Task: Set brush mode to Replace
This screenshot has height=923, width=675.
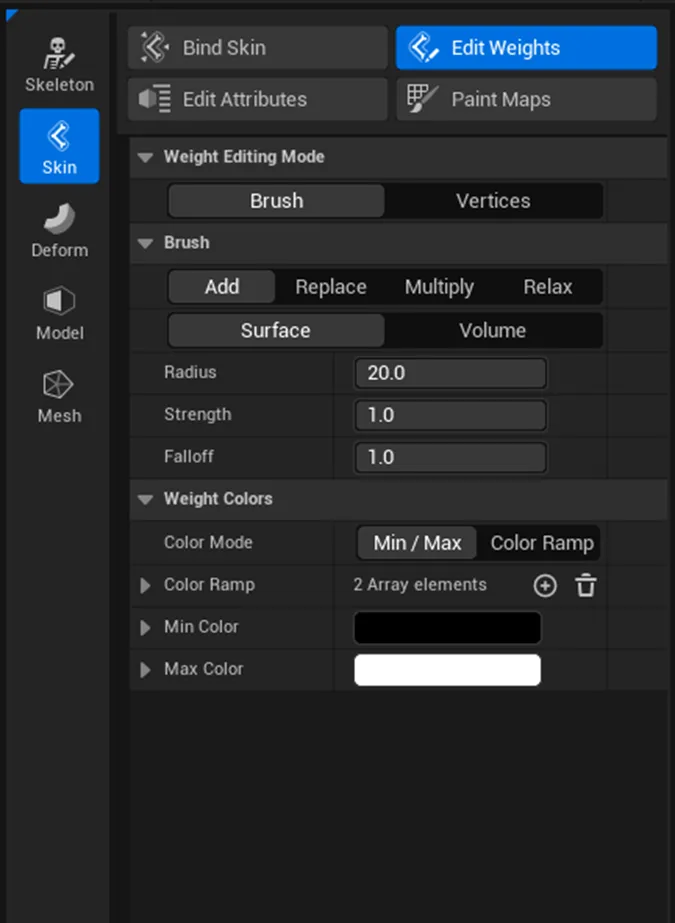Action: pyautogui.click(x=330, y=287)
